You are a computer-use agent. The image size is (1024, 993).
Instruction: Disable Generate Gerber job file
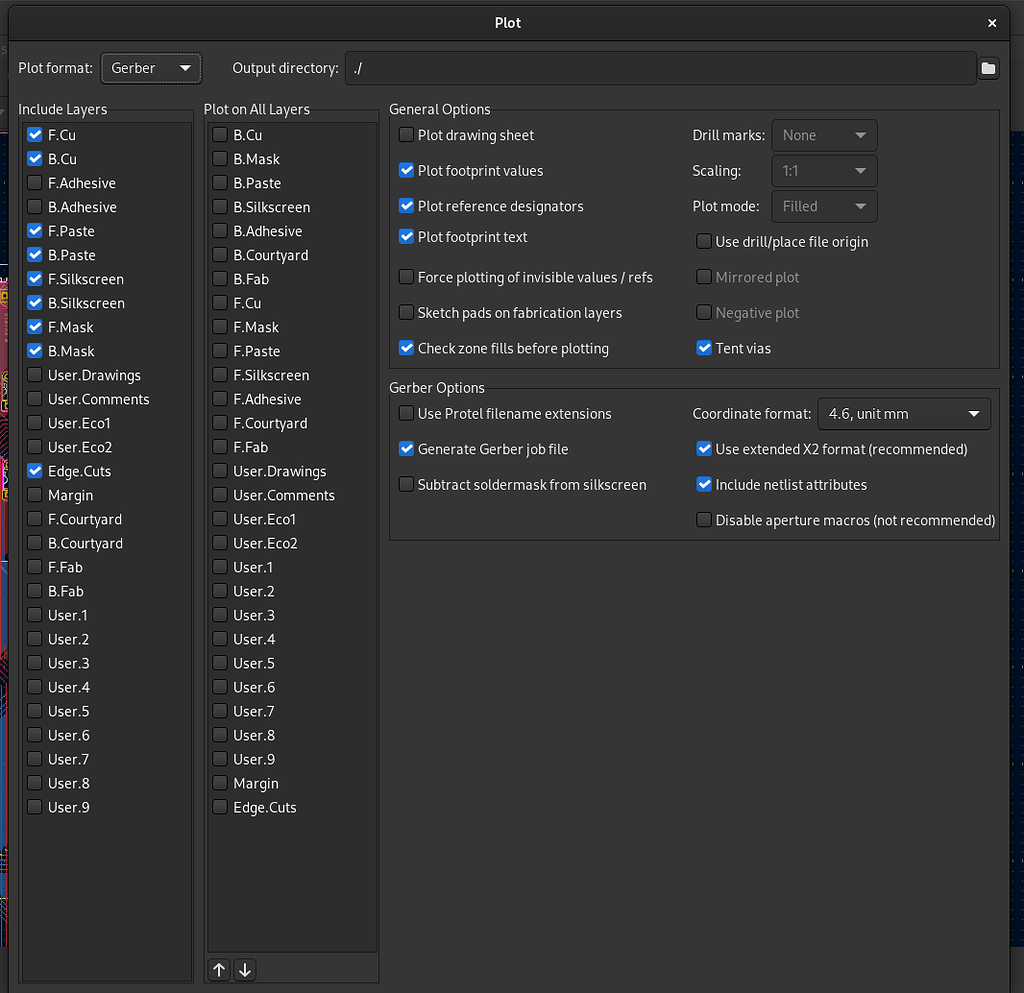click(406, 449)
